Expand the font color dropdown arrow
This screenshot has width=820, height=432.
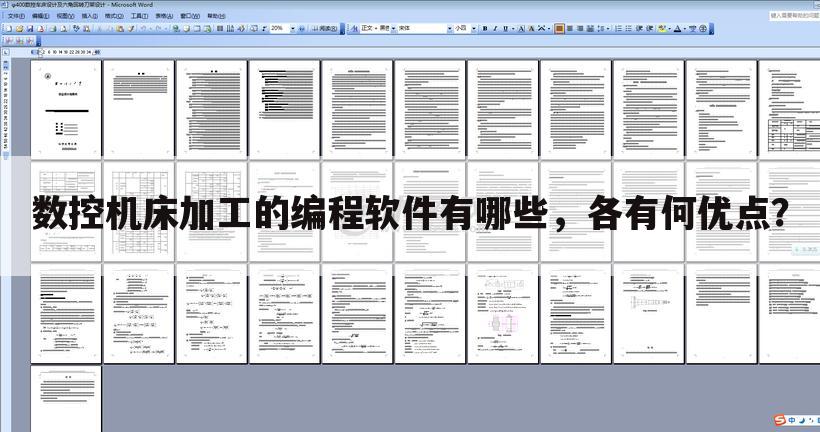[x=685, y=28]
